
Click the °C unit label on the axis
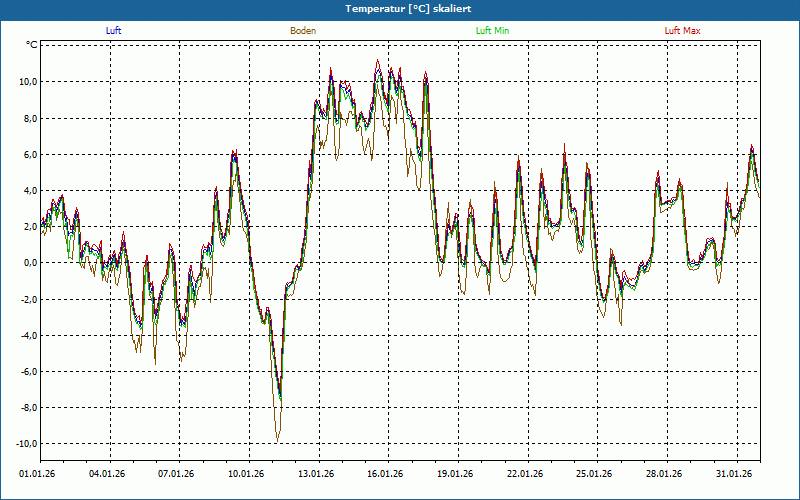32,45
